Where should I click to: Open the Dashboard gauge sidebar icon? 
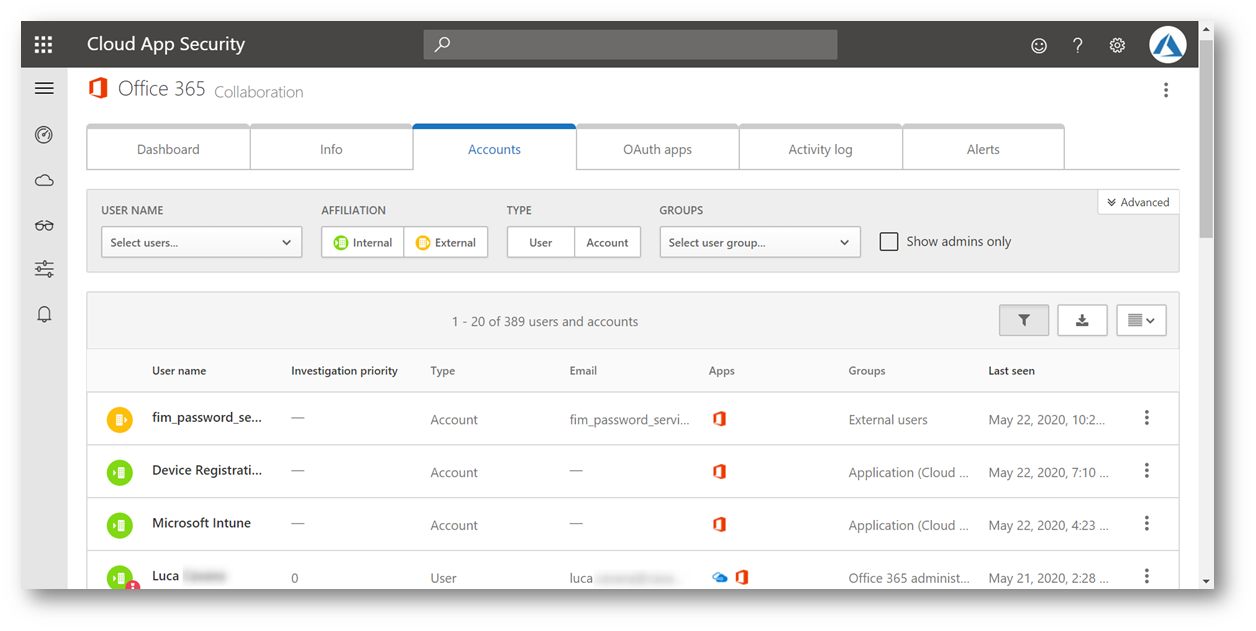[44, 135]
